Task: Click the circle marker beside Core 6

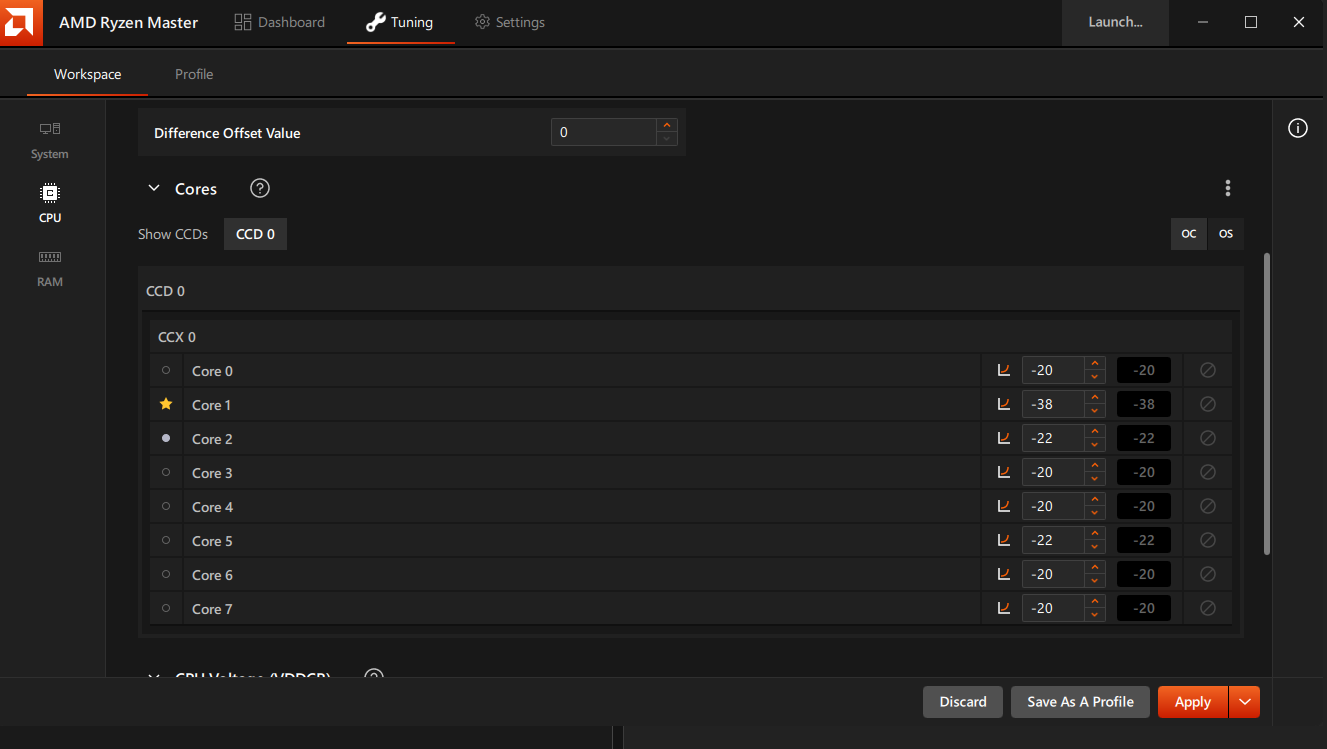Action: pyautogui.click(x=166, y=574)
